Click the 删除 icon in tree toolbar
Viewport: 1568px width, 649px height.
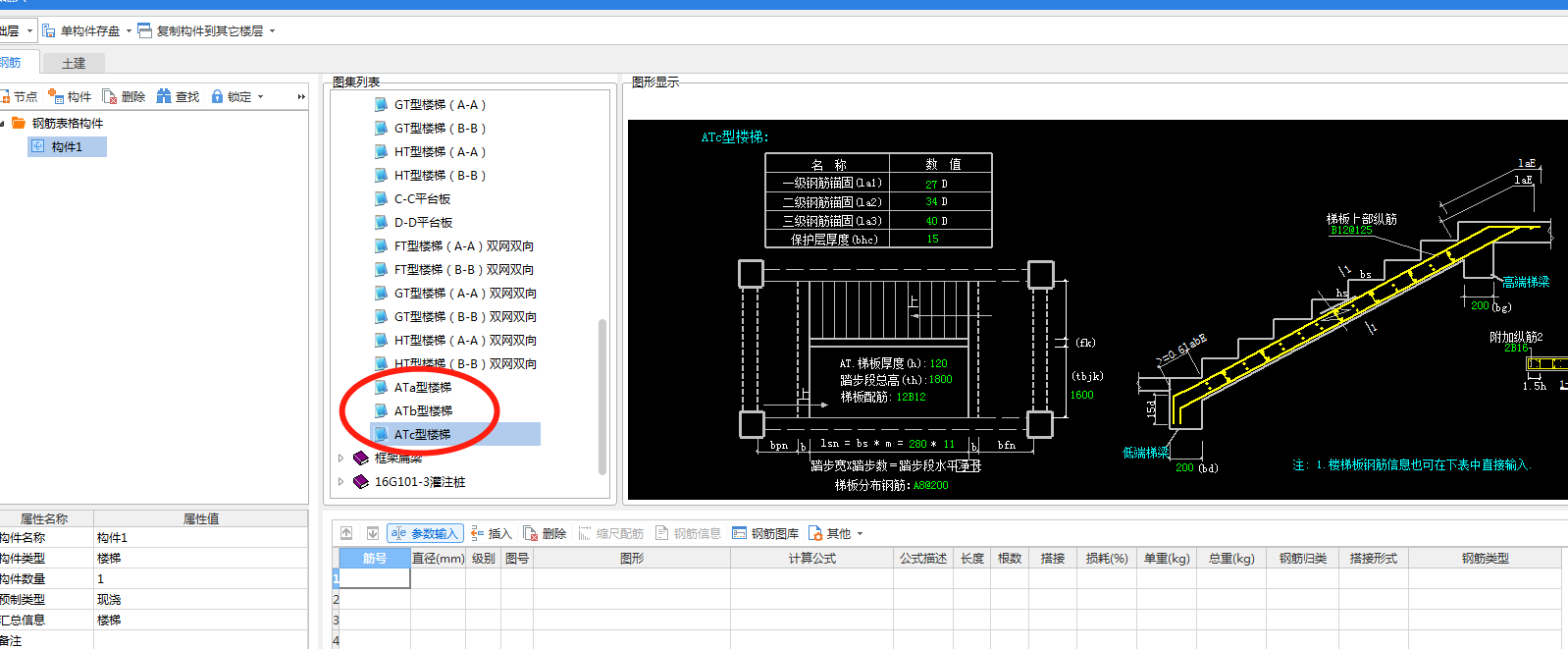pos(109,96)
